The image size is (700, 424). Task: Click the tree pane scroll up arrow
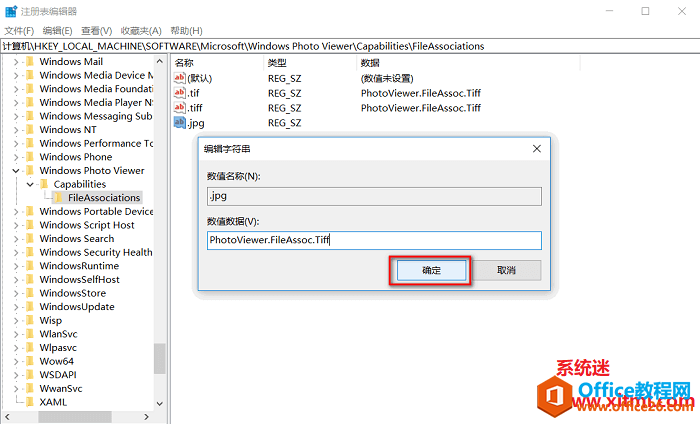click(160, 61)
